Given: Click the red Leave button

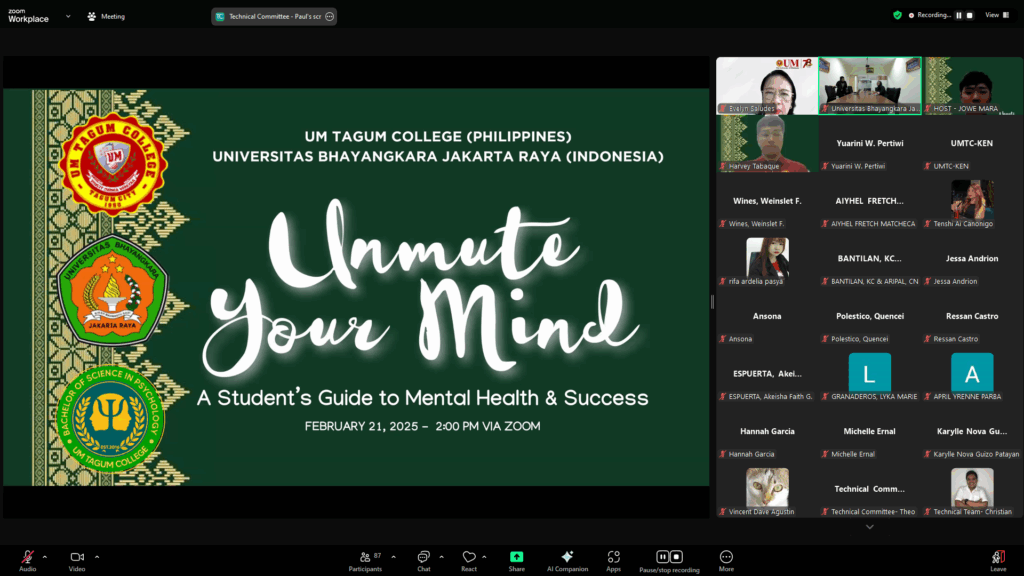Looking at the screenshot, I should [x=997, y=558].
